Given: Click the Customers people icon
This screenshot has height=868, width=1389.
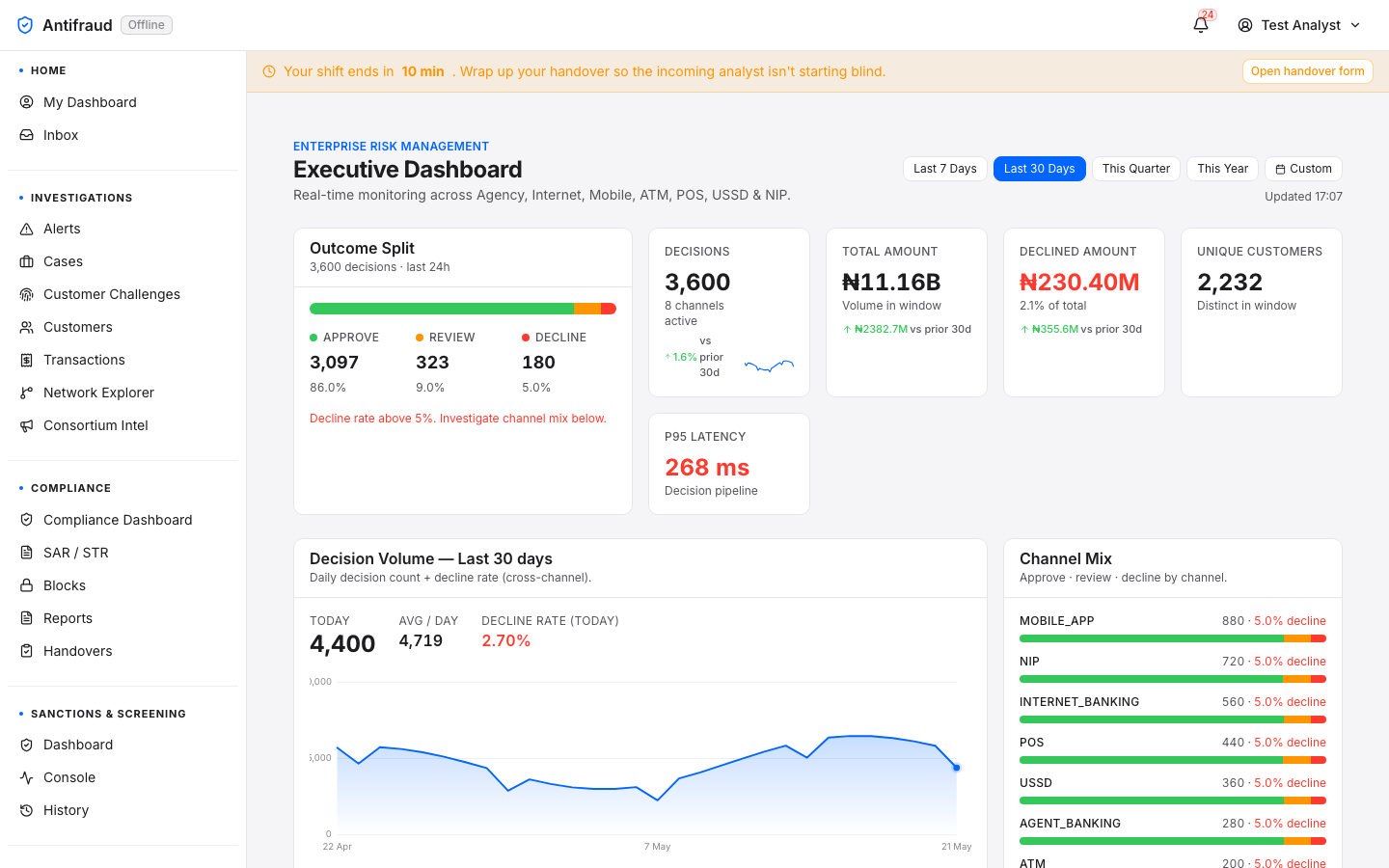Looking at the screenshot, I should pos(27,327).
